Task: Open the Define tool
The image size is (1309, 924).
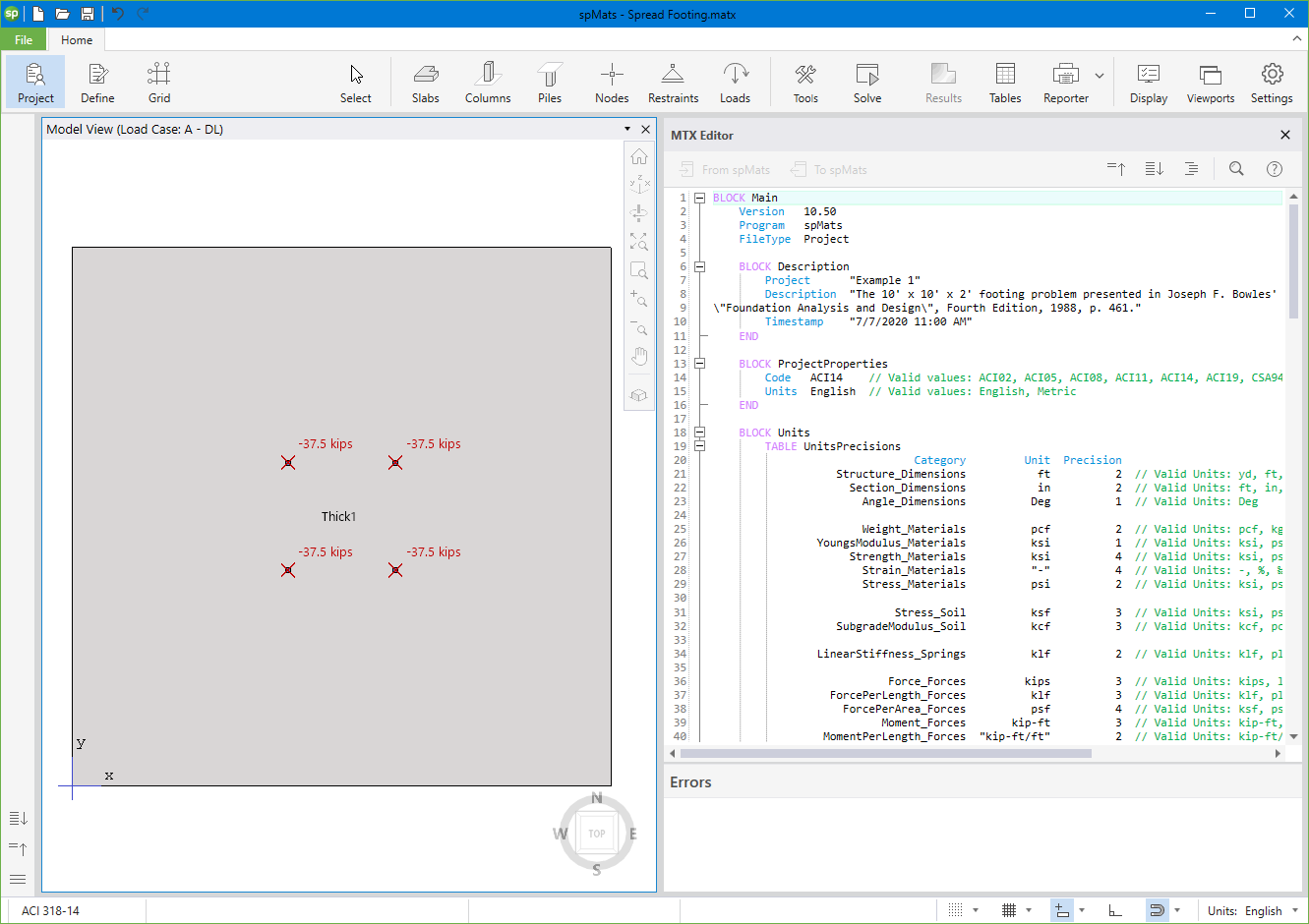Action: (97, 82)
